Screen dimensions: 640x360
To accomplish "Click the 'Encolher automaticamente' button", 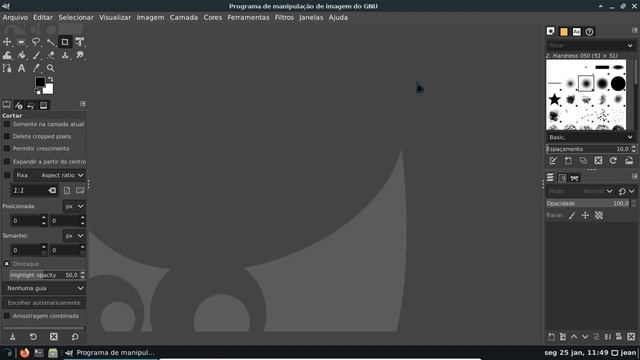I will pyautogui.click(x=44, y=303).
